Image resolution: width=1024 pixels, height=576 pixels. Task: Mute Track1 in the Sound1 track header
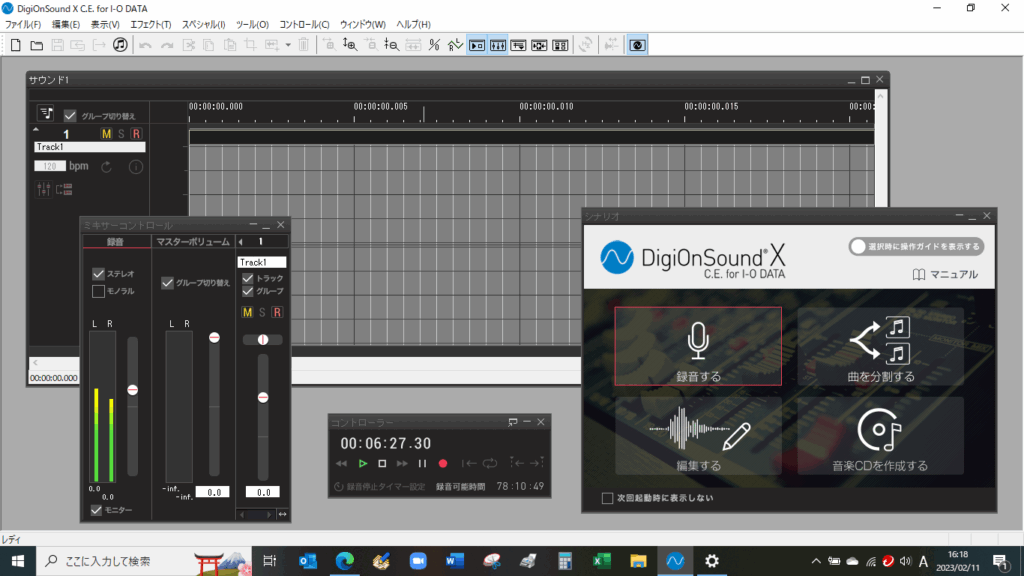click(106, 134)
